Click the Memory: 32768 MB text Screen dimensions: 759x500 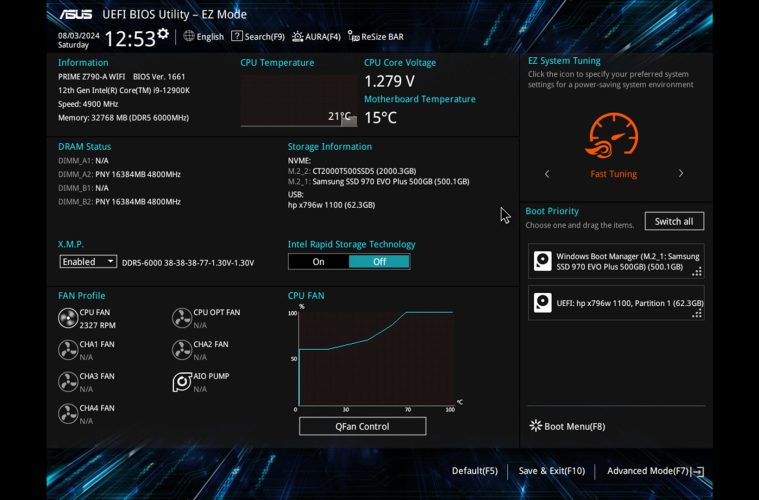tap(123, 118)
